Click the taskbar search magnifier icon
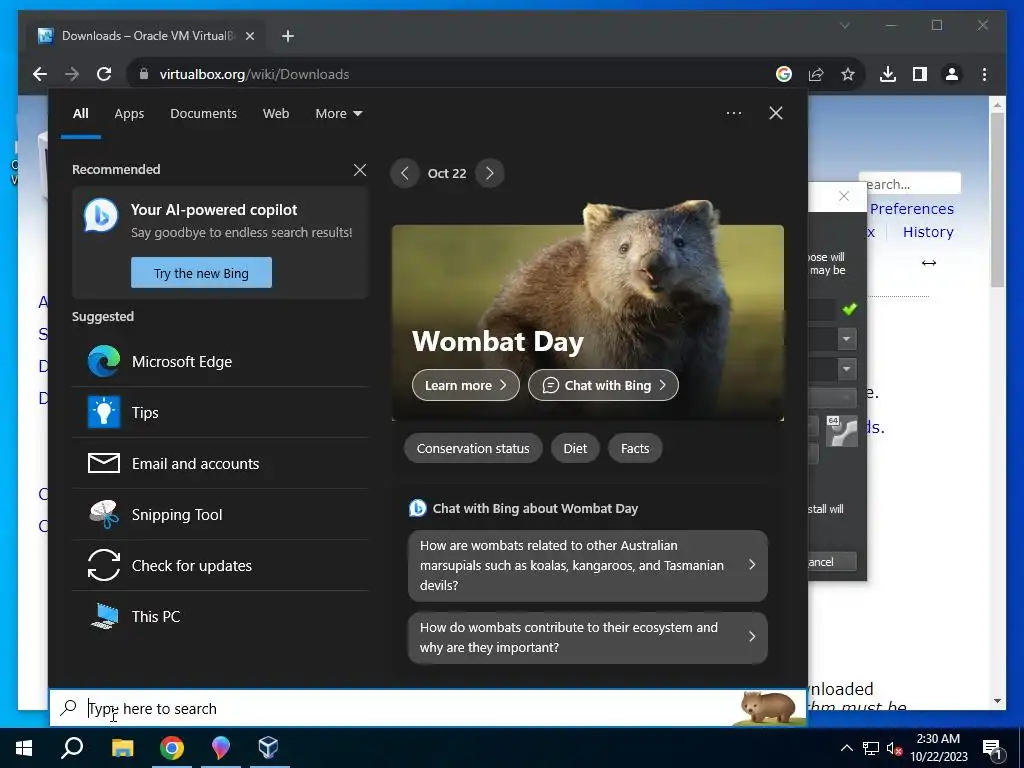Image resolution: width=1024 pixels, height=768 pixels. click(x=72, y=748)
